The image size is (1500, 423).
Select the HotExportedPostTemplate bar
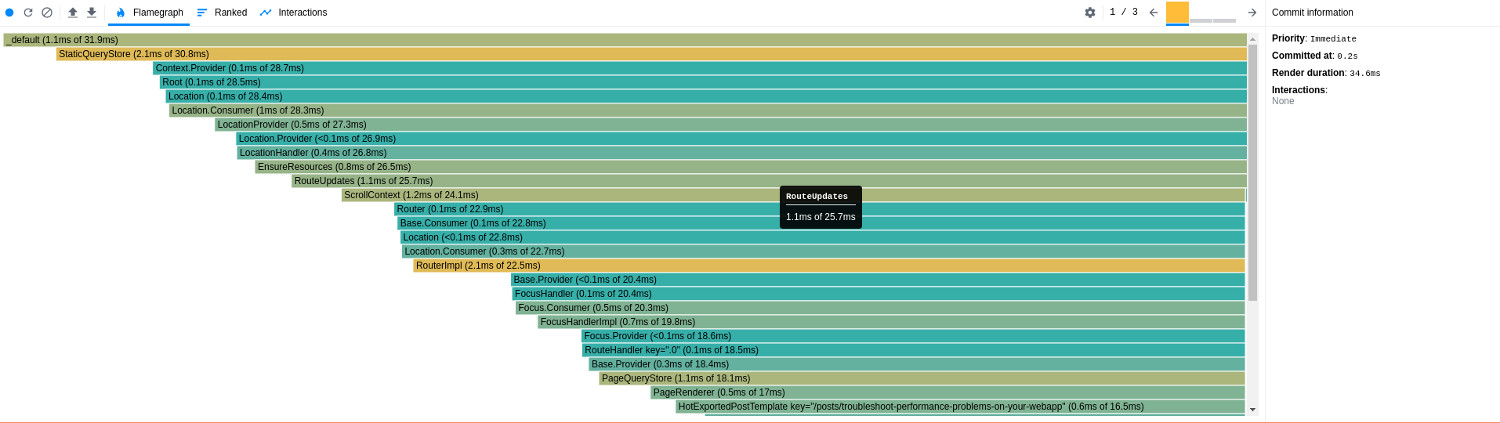pos(960,406)
